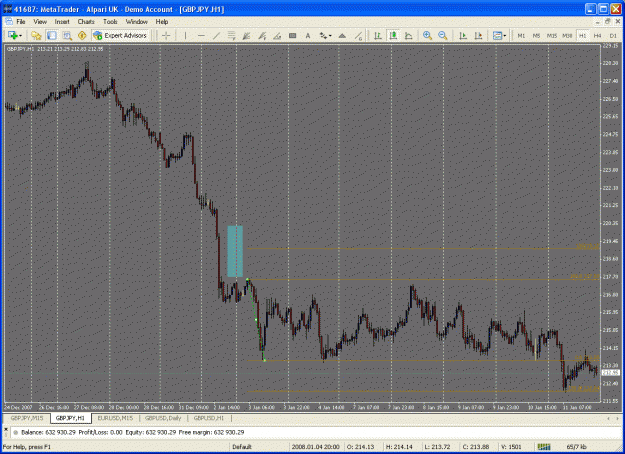The height and width of the screenshot is (454, 625).
Task: Open the View menu
Action: (40, 22)
